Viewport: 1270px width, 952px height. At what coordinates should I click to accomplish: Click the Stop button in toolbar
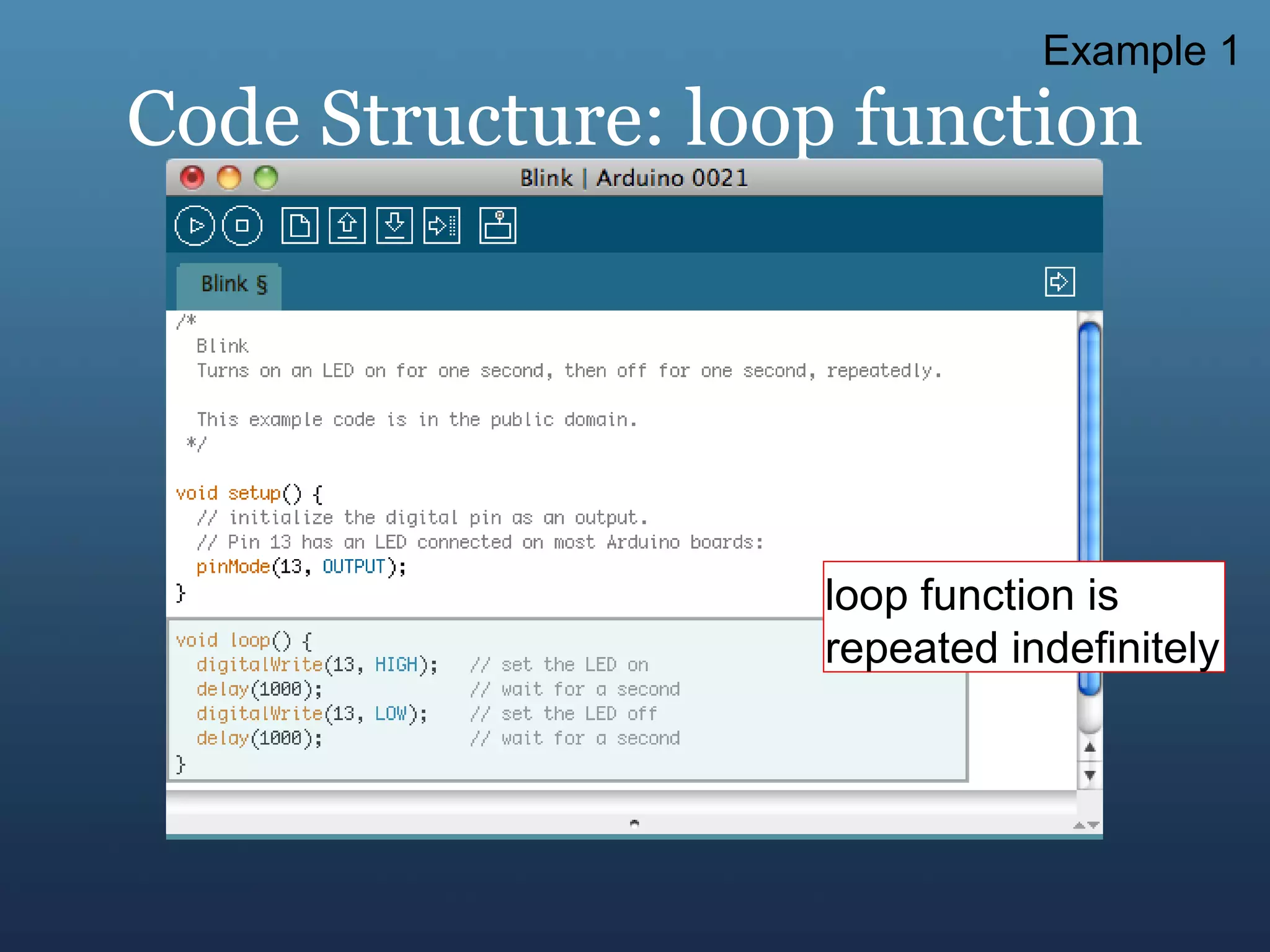pyautogui.click(x=242, y=226)
